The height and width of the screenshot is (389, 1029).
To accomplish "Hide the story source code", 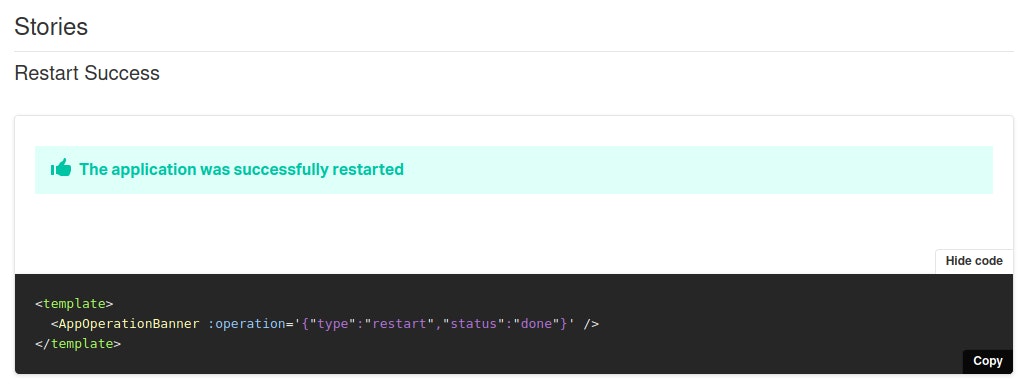I will coord(974,261).
